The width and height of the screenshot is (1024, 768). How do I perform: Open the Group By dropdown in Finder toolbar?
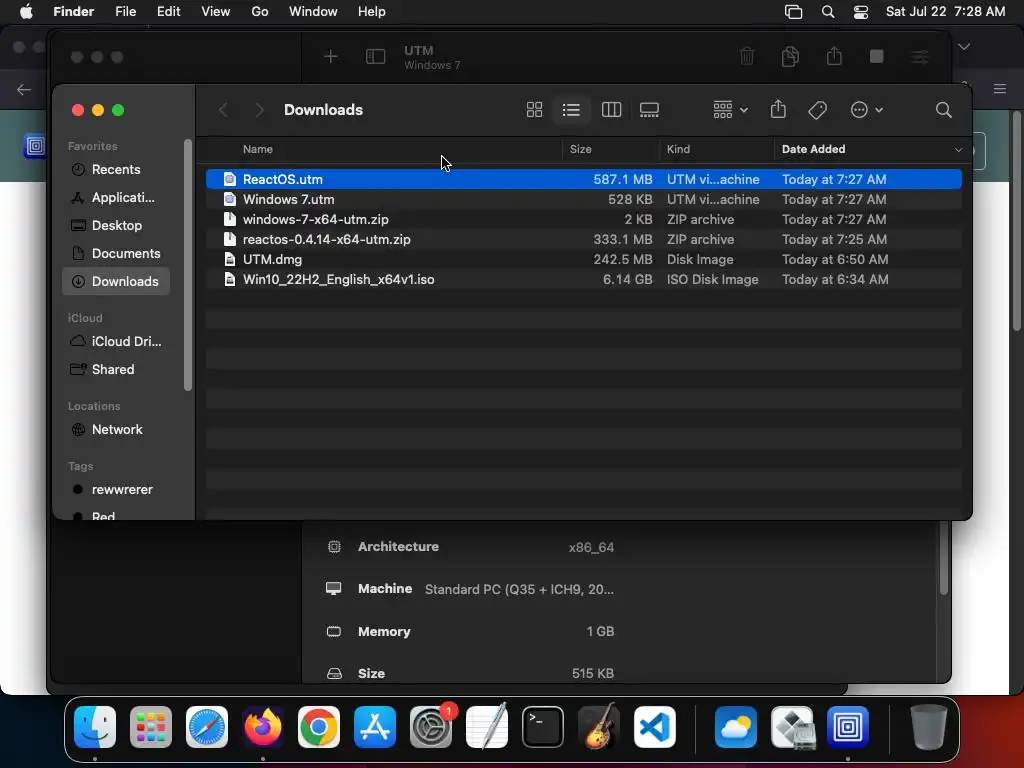pos(730,110)
